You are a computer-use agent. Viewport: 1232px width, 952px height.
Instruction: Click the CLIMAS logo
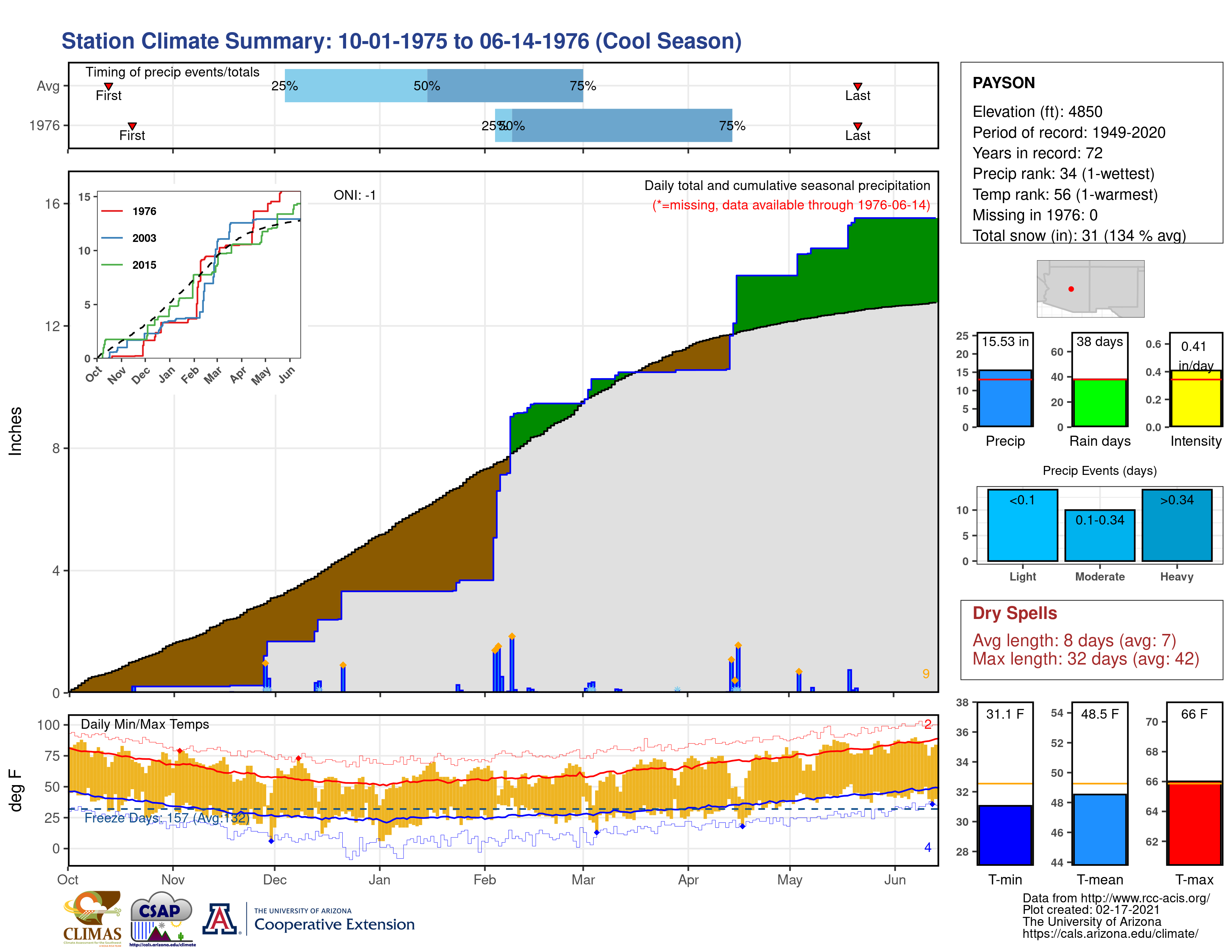click(x=93, y=918)
